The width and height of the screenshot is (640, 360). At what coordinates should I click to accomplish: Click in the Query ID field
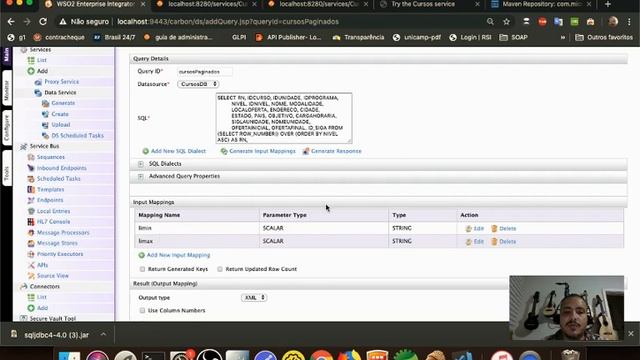(x=205, y=71)
